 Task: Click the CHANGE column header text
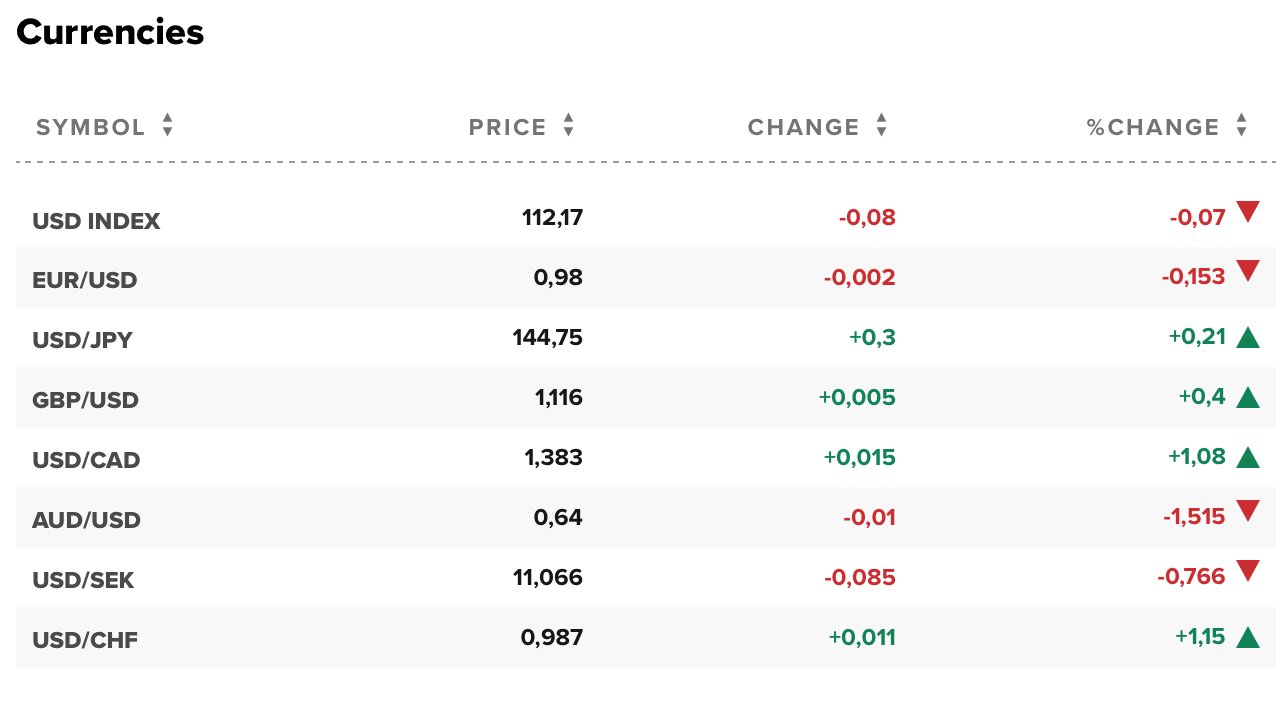(x=803, y=128)
